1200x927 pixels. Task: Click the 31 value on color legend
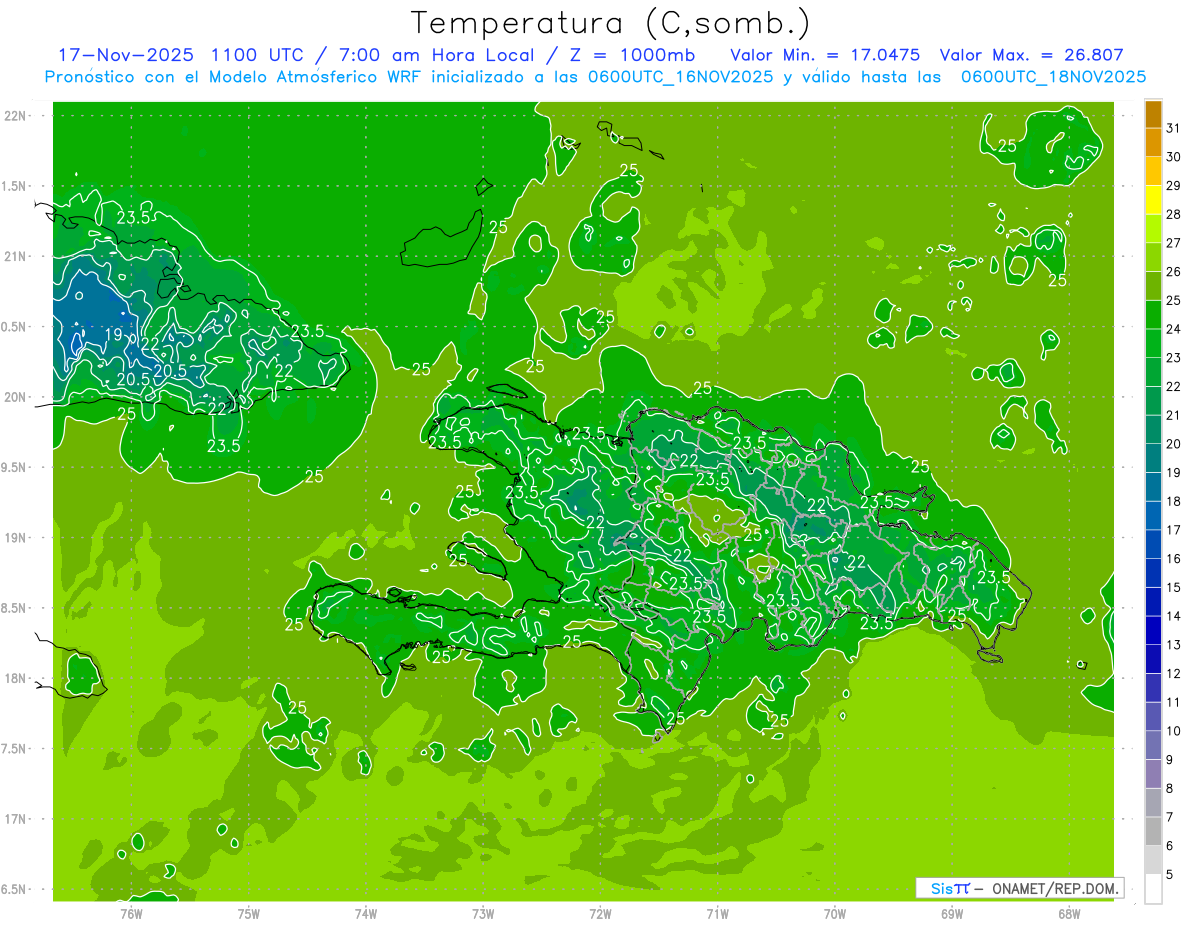1174,128
